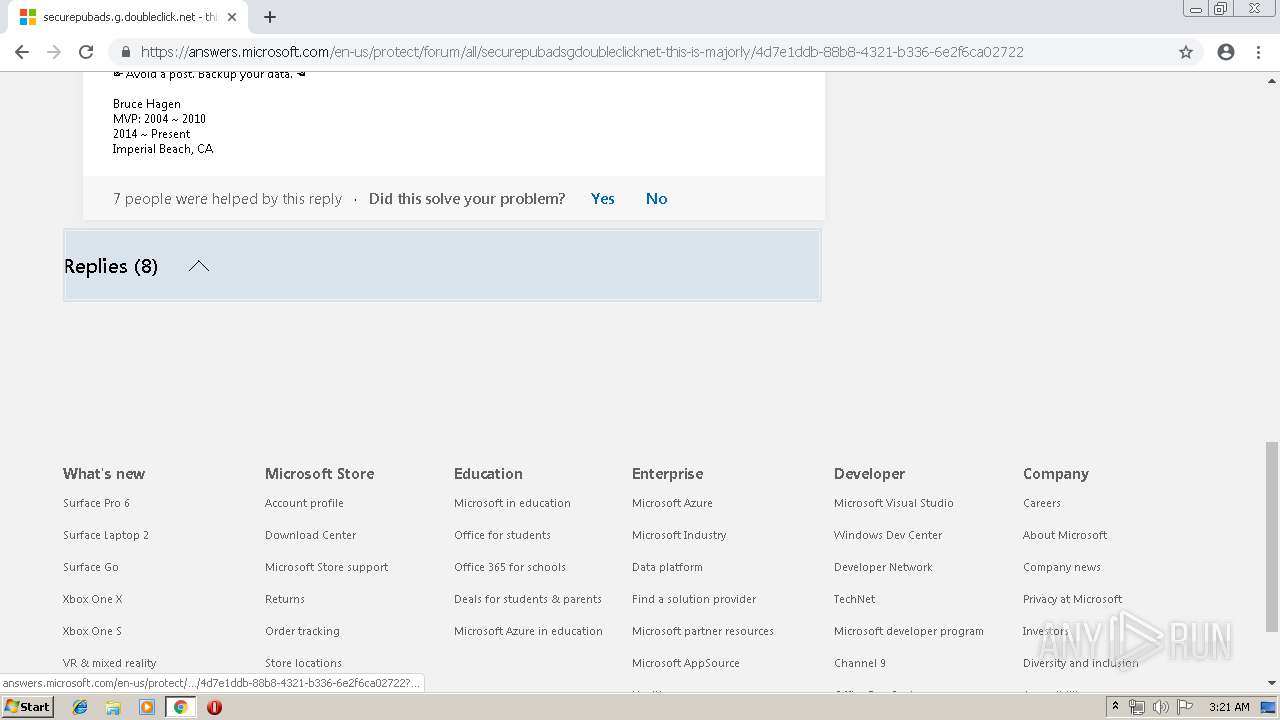This screenshot has height=720, width=1280.
Task: Open the Find a solution provider link
Action: pyautogui.click(x=694, y=599)
